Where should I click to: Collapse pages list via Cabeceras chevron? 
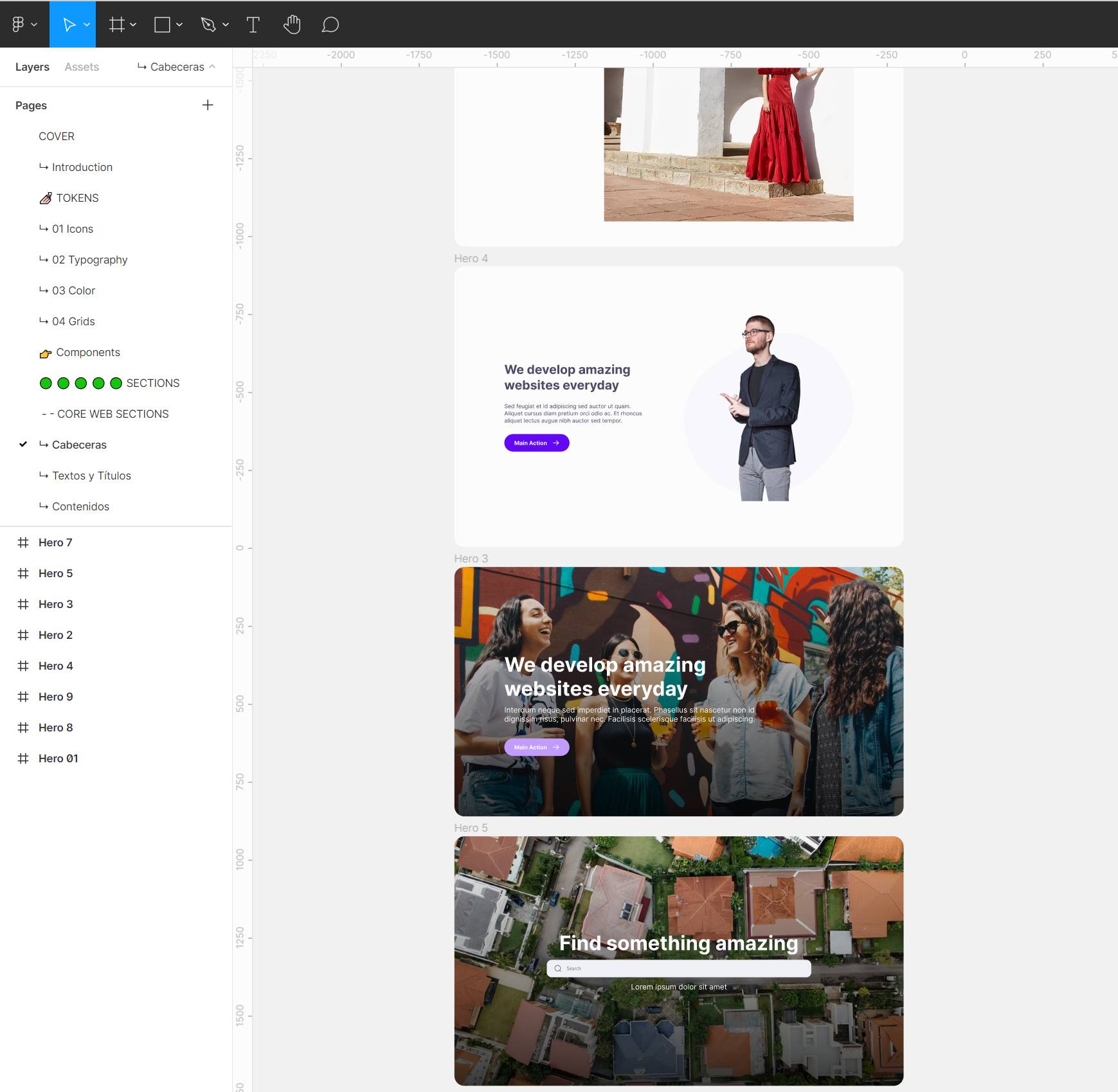[x=212, y=66]
